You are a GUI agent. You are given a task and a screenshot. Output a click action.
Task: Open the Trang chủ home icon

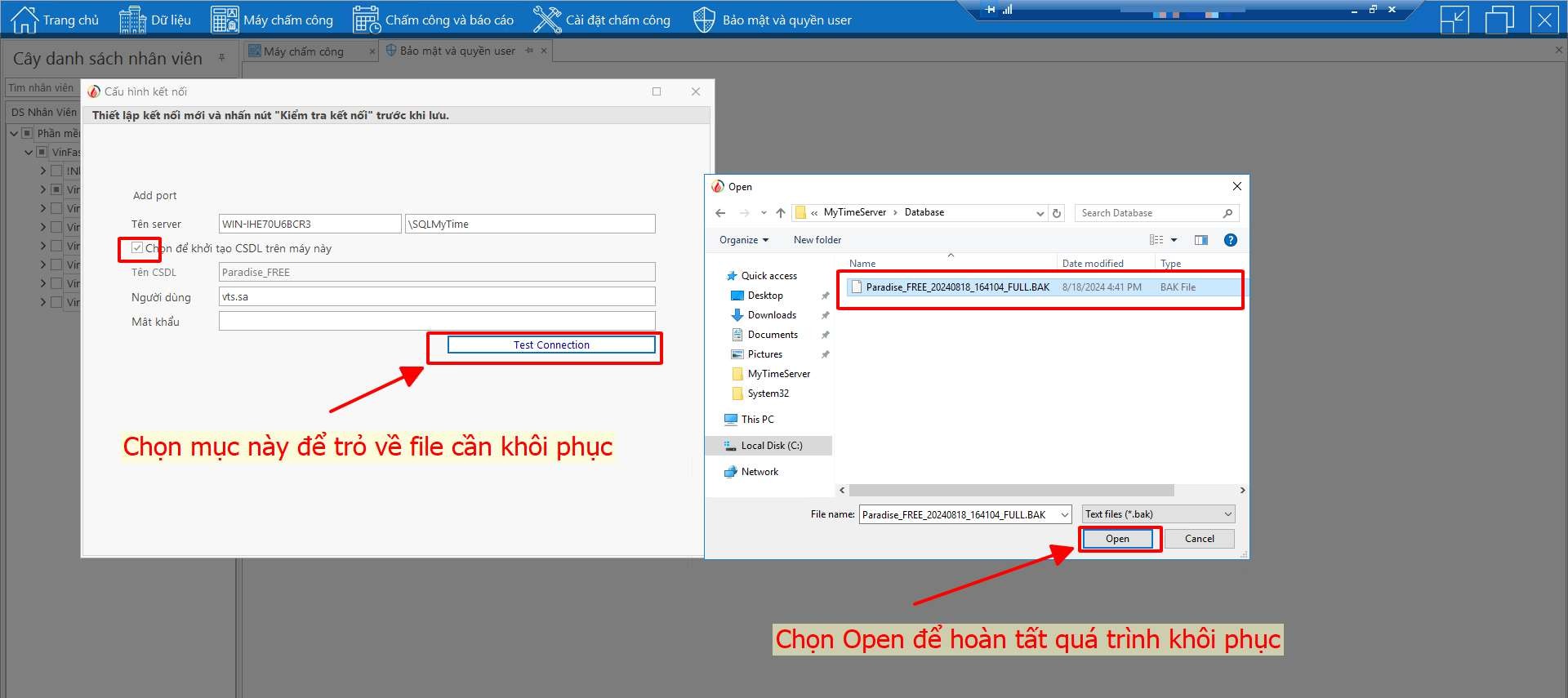[x=24, y=20]
